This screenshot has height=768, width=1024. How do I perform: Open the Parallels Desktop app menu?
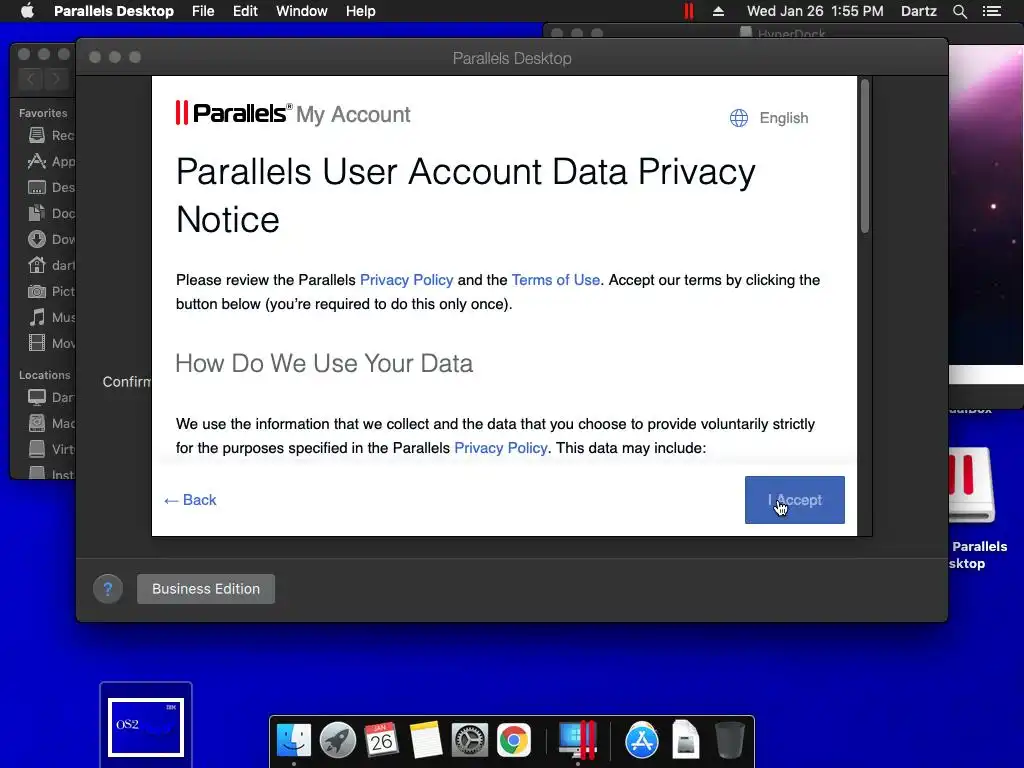[x=114, y=11]
